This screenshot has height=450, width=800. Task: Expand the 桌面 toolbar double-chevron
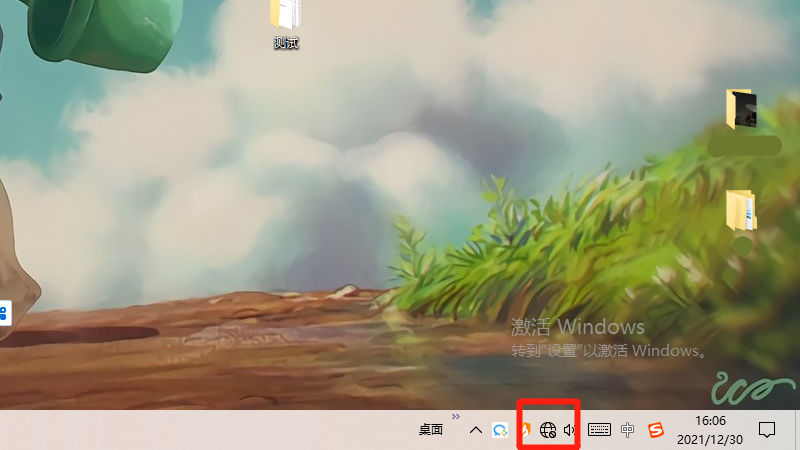point(456,417)
